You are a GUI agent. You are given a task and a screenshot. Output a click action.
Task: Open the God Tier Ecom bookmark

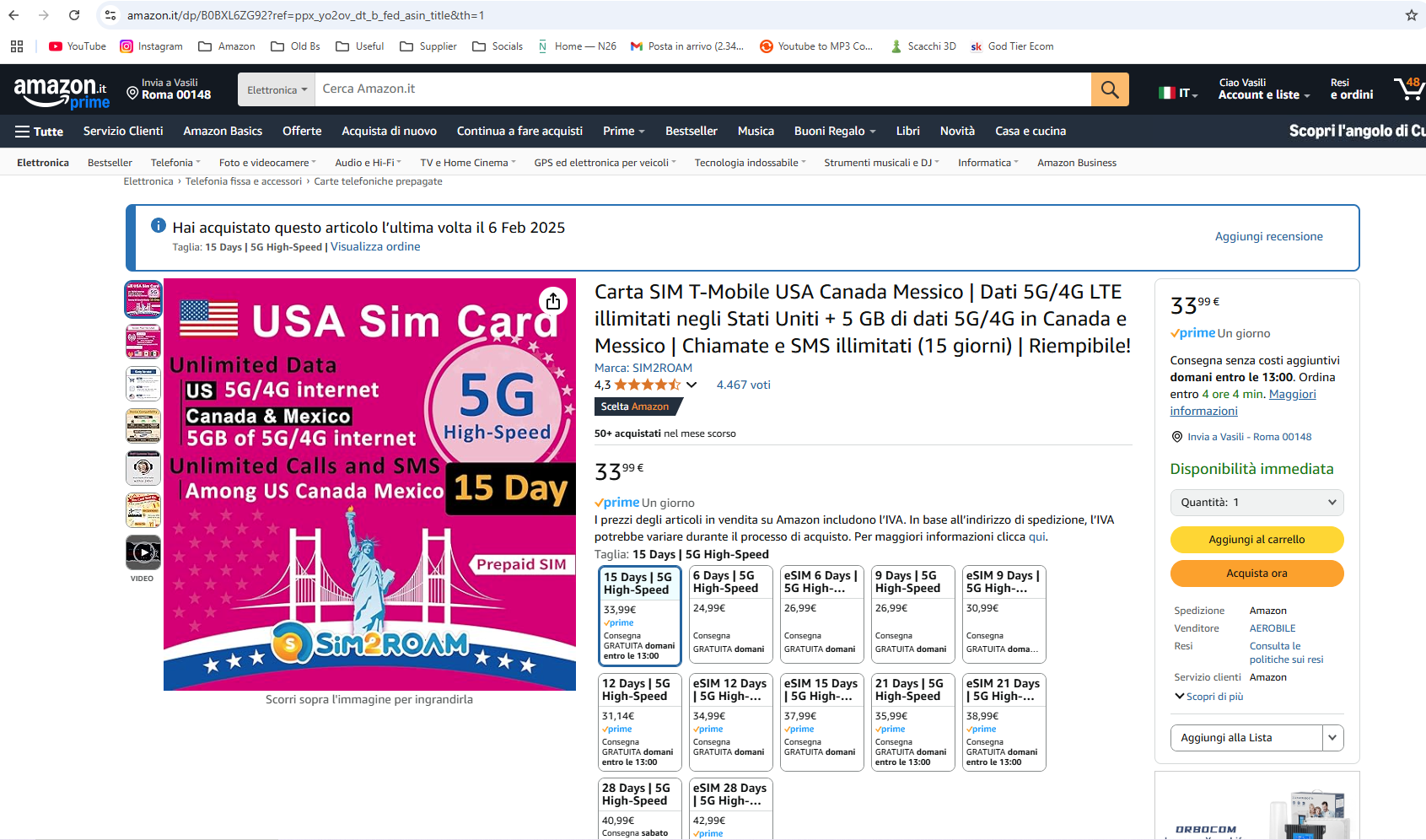pos(1012,46)
